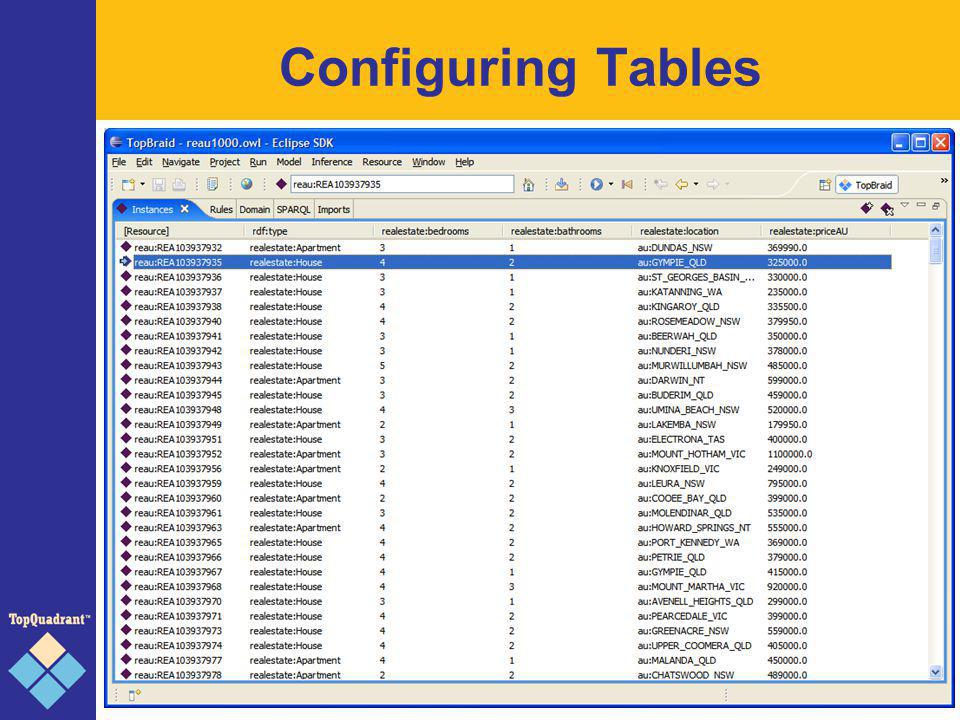Screen dimensions: 960x720
Task: Minimize the Instances view panel
Action: [x=921, y=205]
